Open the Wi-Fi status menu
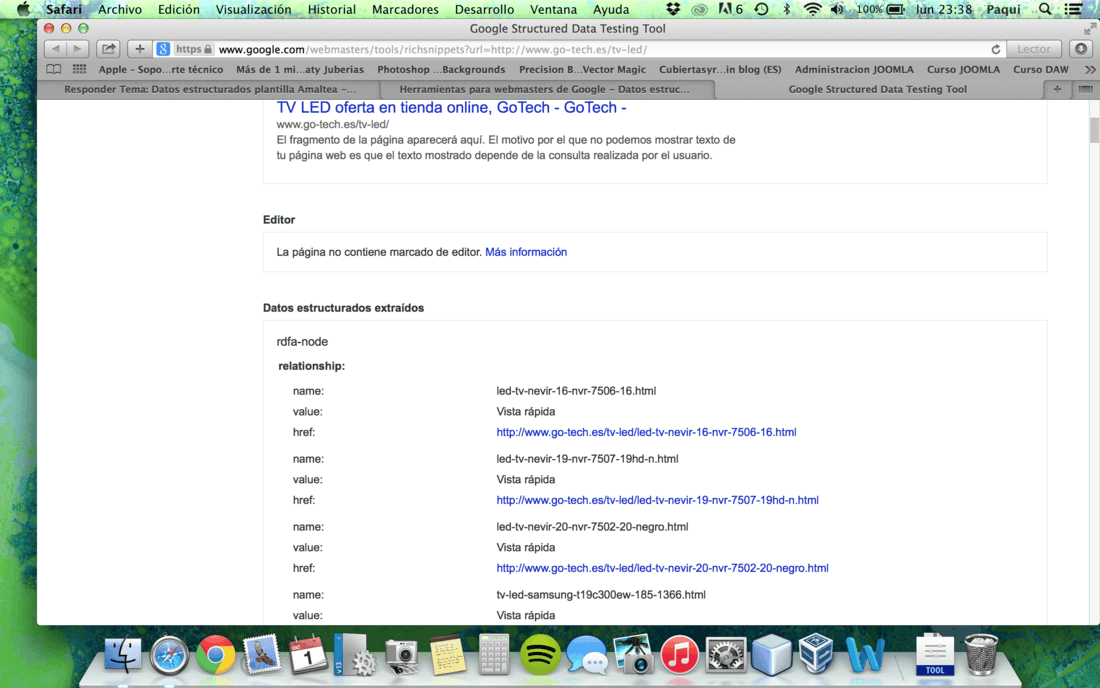 812,9
